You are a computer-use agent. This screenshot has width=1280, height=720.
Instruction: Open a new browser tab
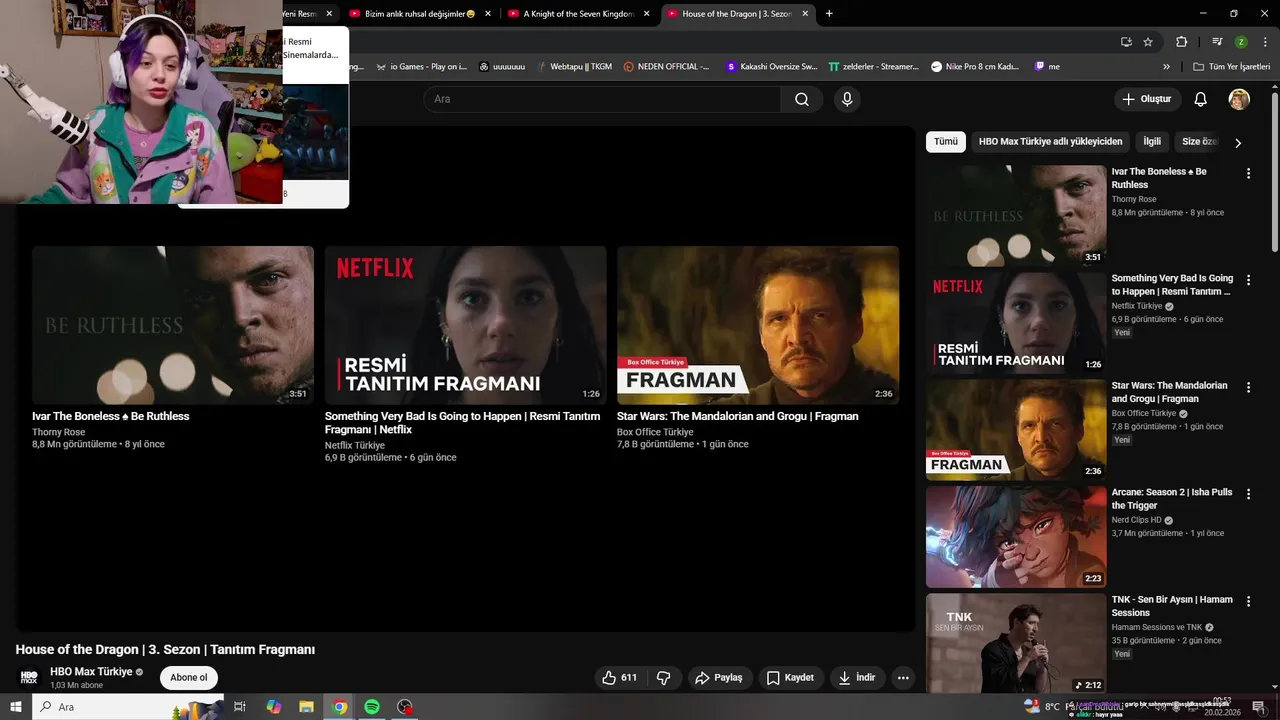(829, 14)
